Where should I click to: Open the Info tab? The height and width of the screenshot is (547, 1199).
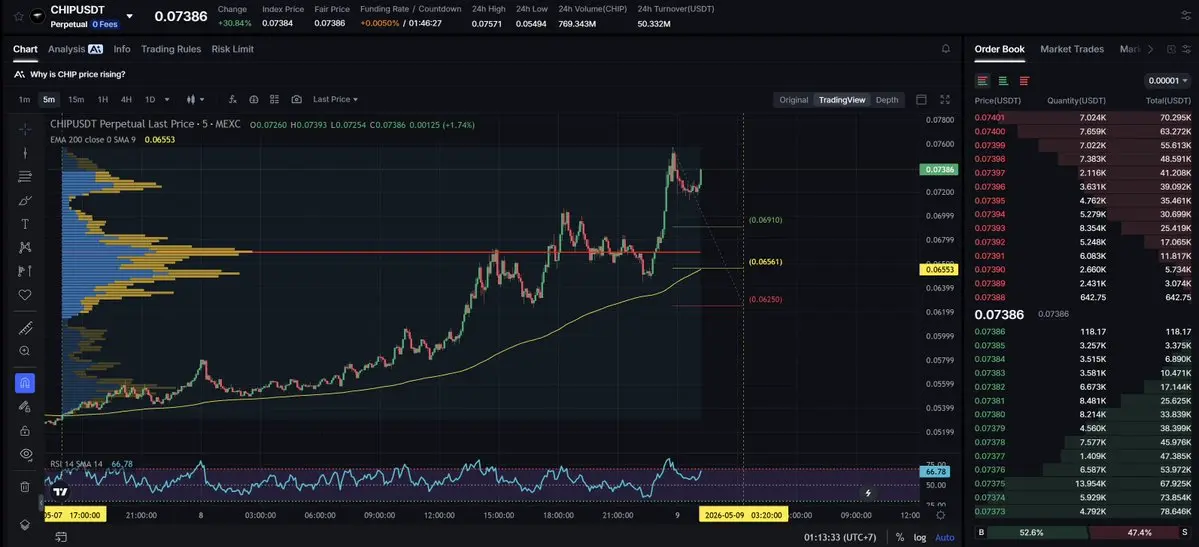point(122,49)
